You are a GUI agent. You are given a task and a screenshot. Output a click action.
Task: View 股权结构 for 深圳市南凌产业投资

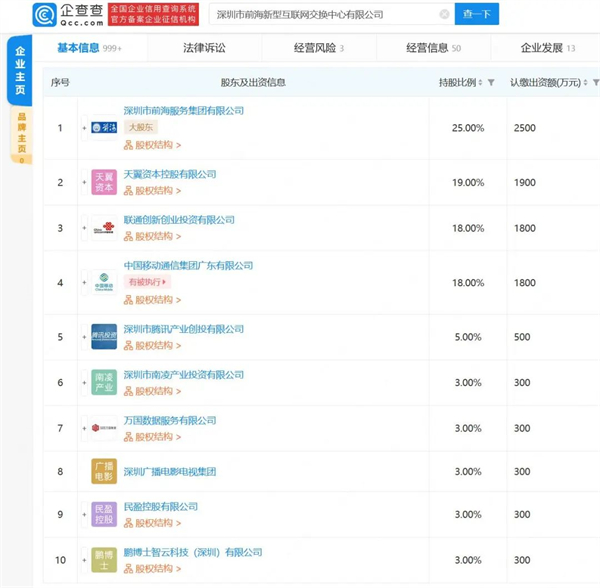pos(152,391)
